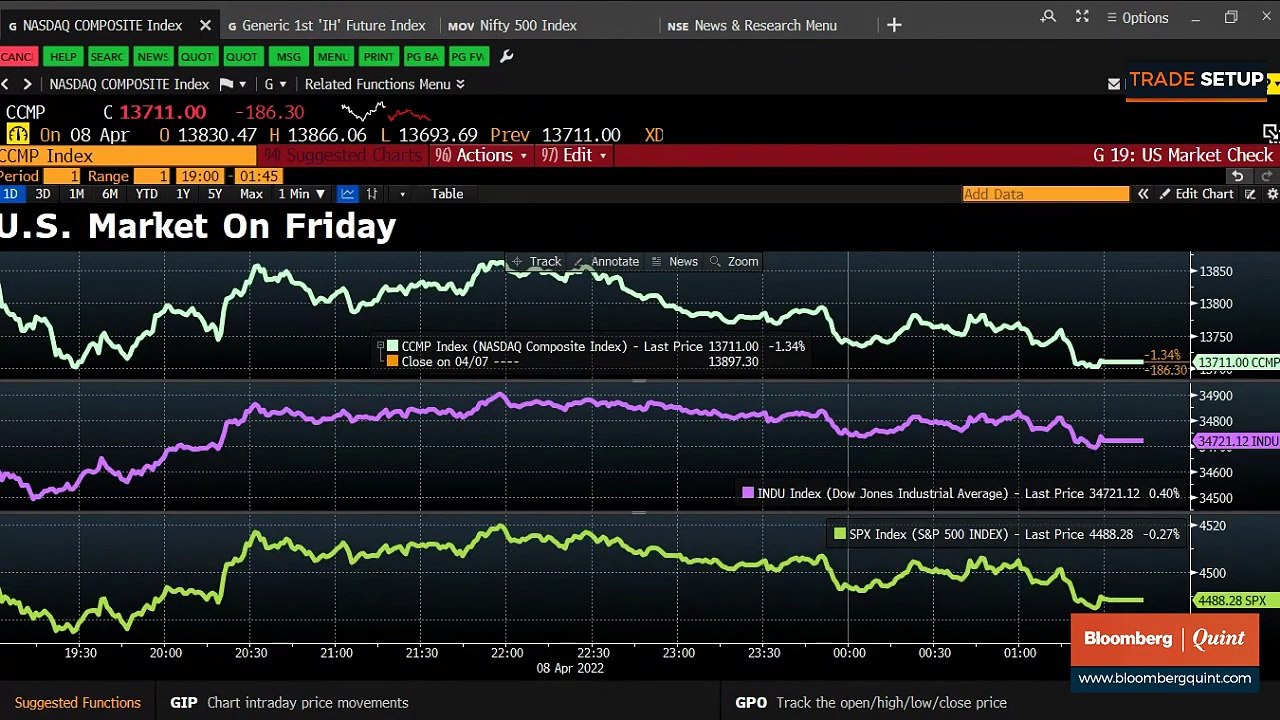The image size is (1280, 720).
Task: Expand the Related Functions Menu
Action: pyautogui.click(x=384, y=84)
